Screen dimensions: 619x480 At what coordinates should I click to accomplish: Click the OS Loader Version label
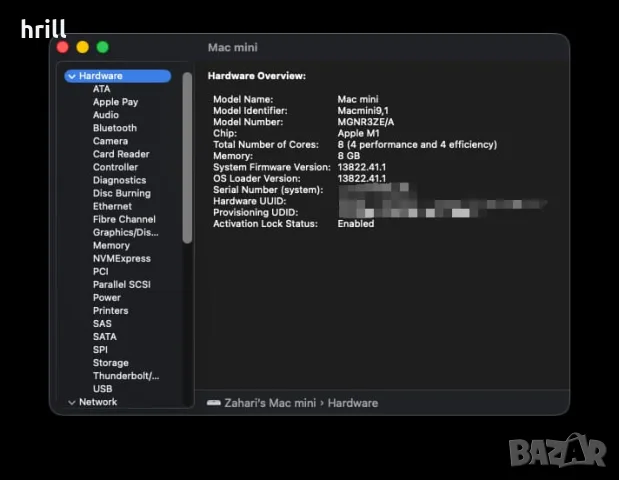click(x=257, y=179)
